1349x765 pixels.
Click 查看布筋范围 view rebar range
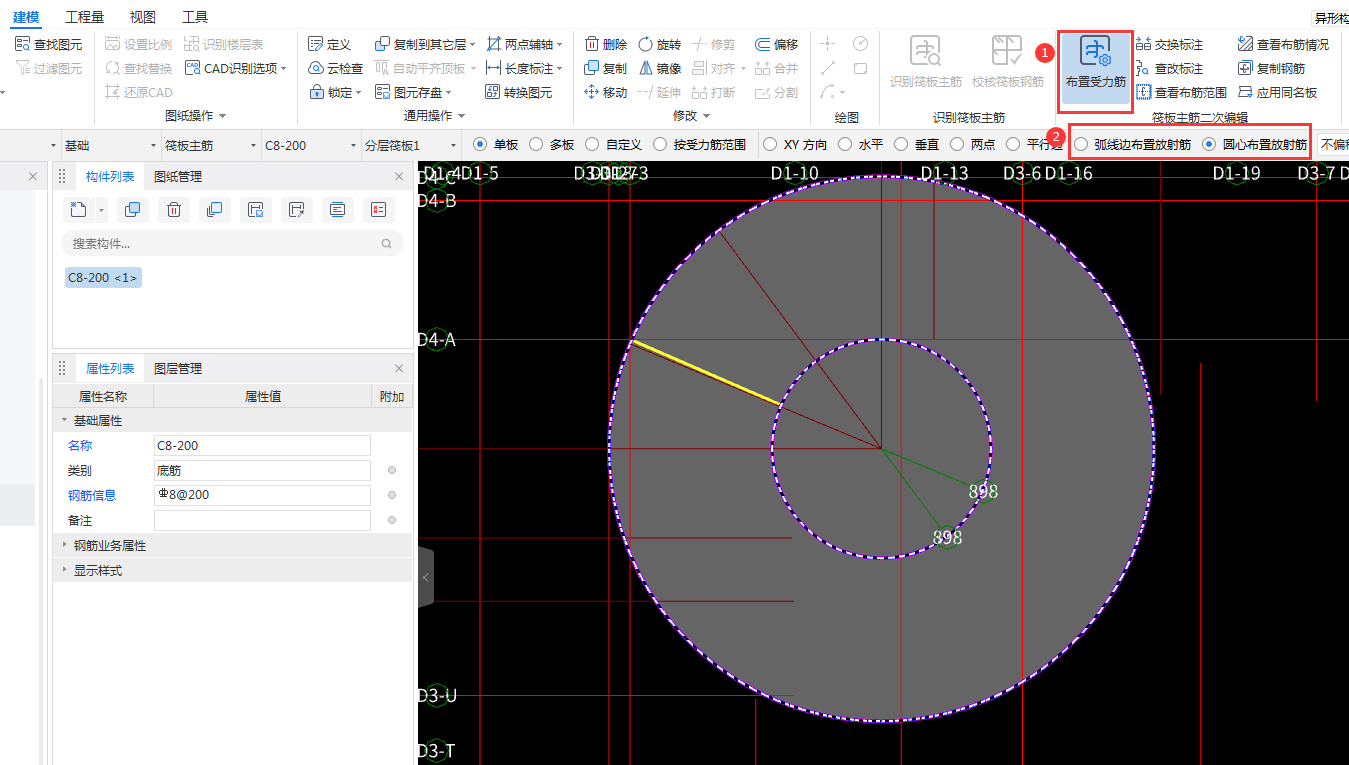coord(1182,92)
